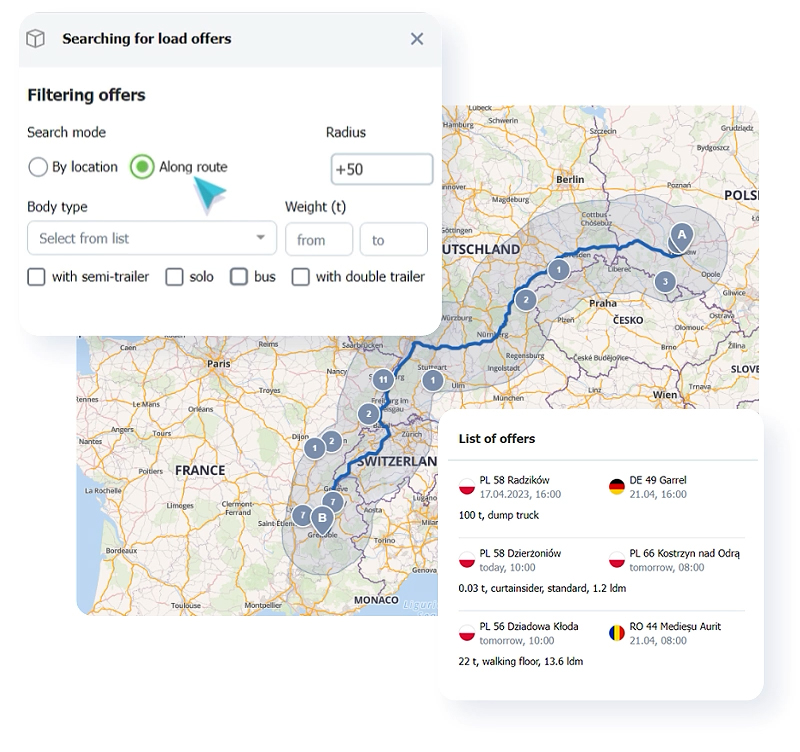Image resolution: width=800 pixels, height=752 pixels.
Task: Click the Body type dropdown arrow
Action: click(x=261, y=237)
